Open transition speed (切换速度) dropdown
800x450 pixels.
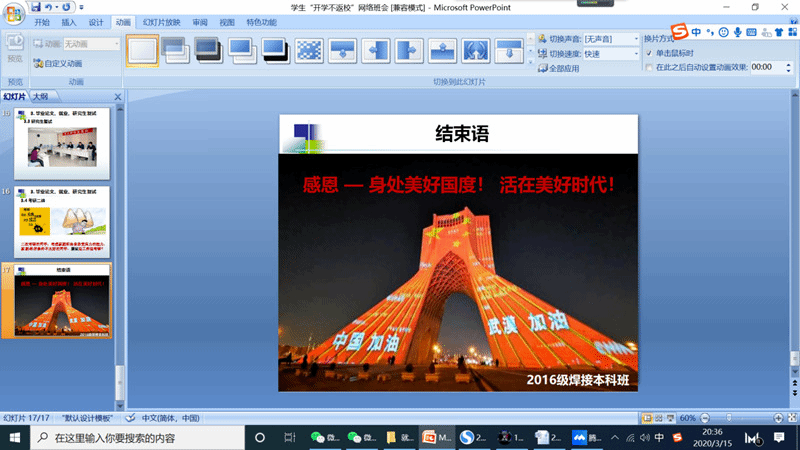tap(610, 54)
